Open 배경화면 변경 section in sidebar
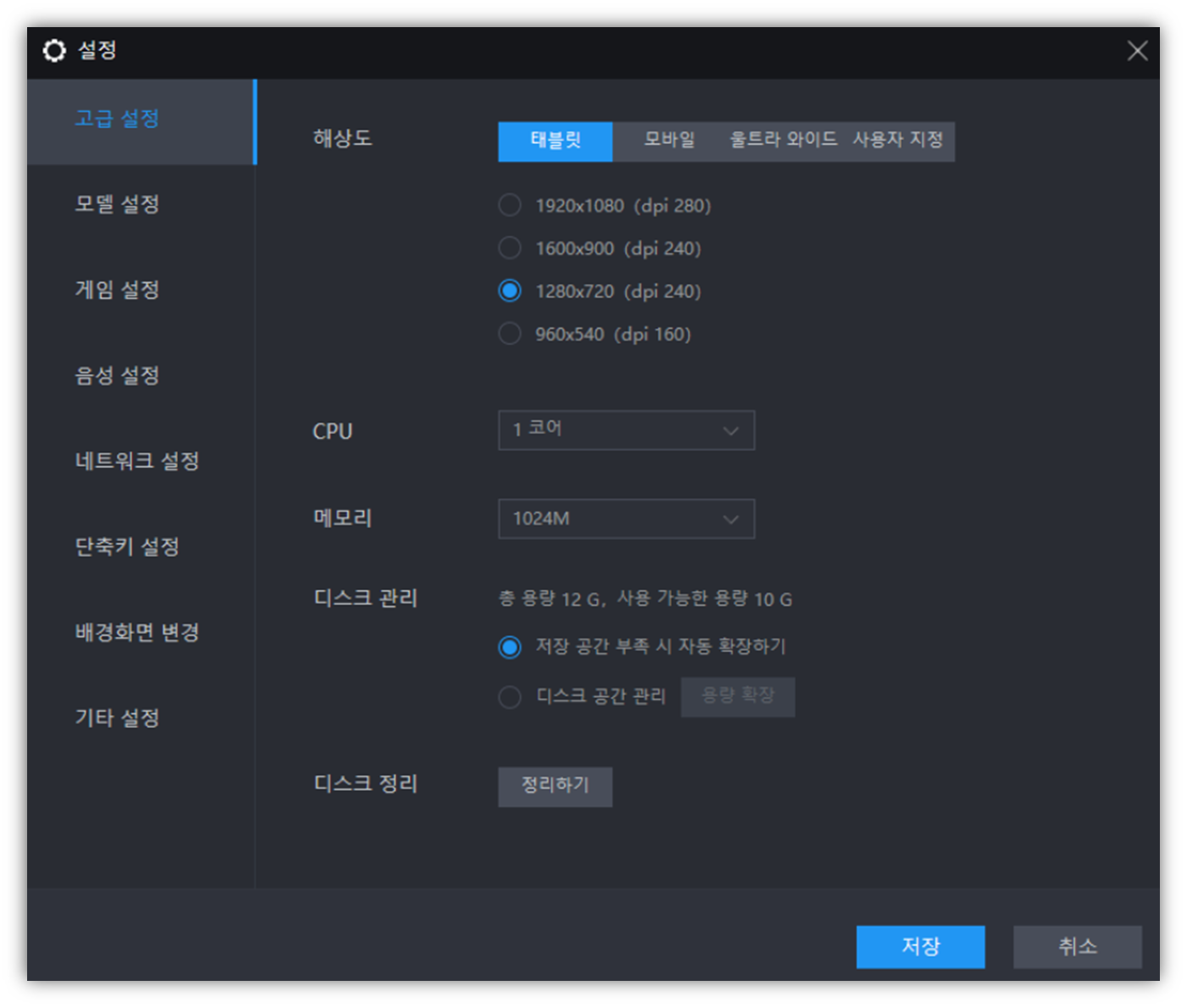This screenshot has width=1187, height=1008. coord(136,632)
